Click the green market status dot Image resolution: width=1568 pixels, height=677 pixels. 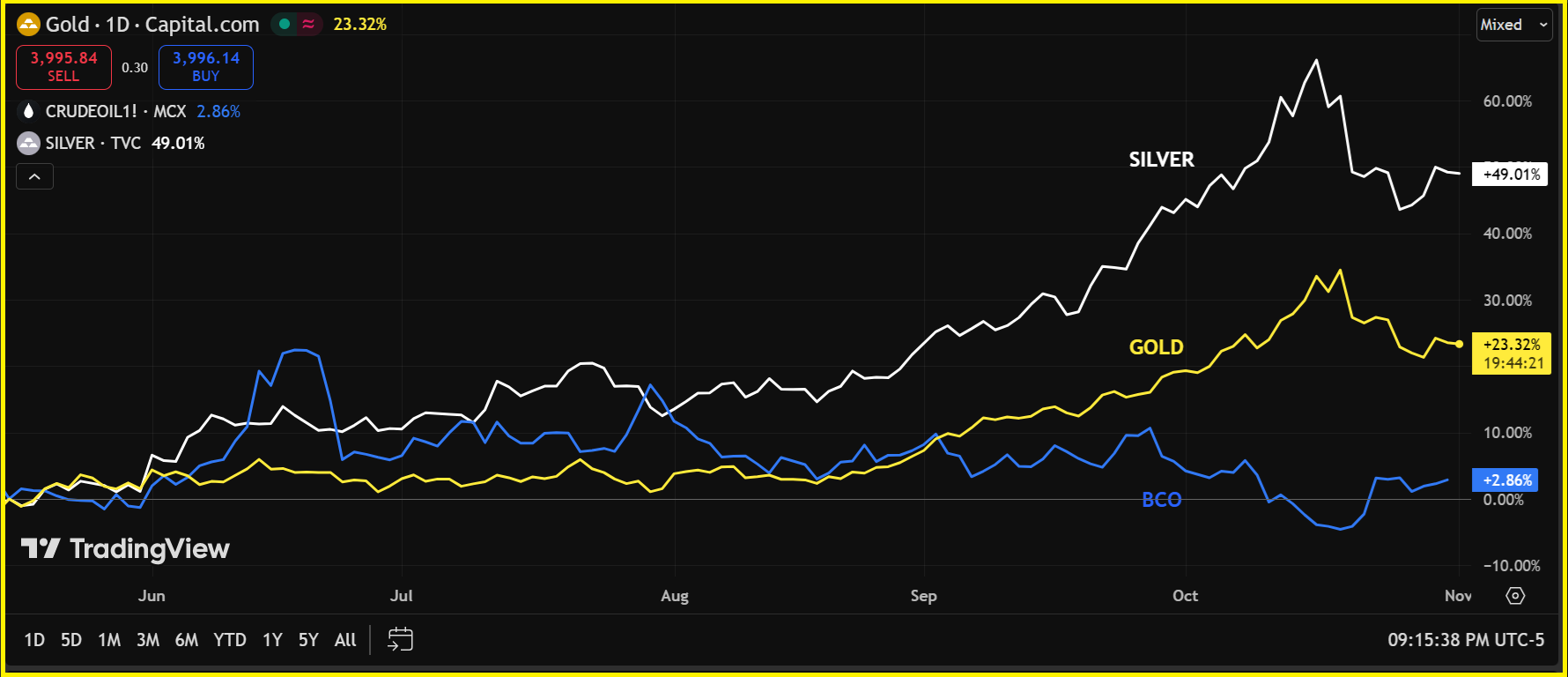285,25
